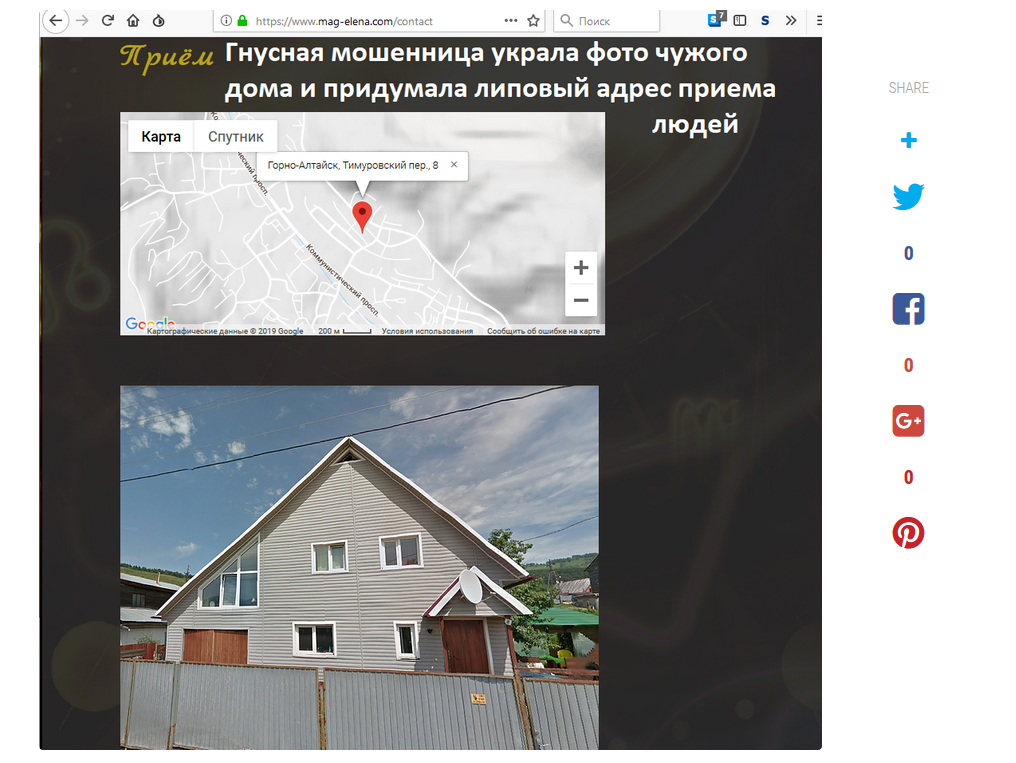Open more share options plus icon

[908, 141]
